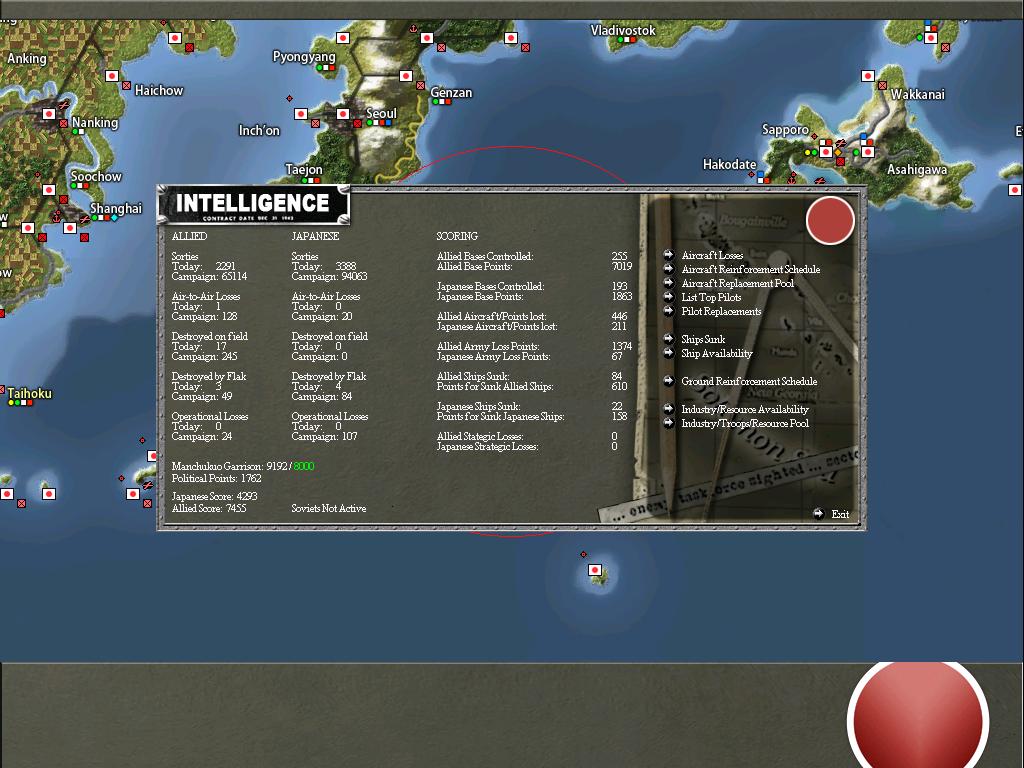Click the Allied Army Loss Points row
Image resolution: width=1024 pixels, height=768 pixels.
pos(534,346)
